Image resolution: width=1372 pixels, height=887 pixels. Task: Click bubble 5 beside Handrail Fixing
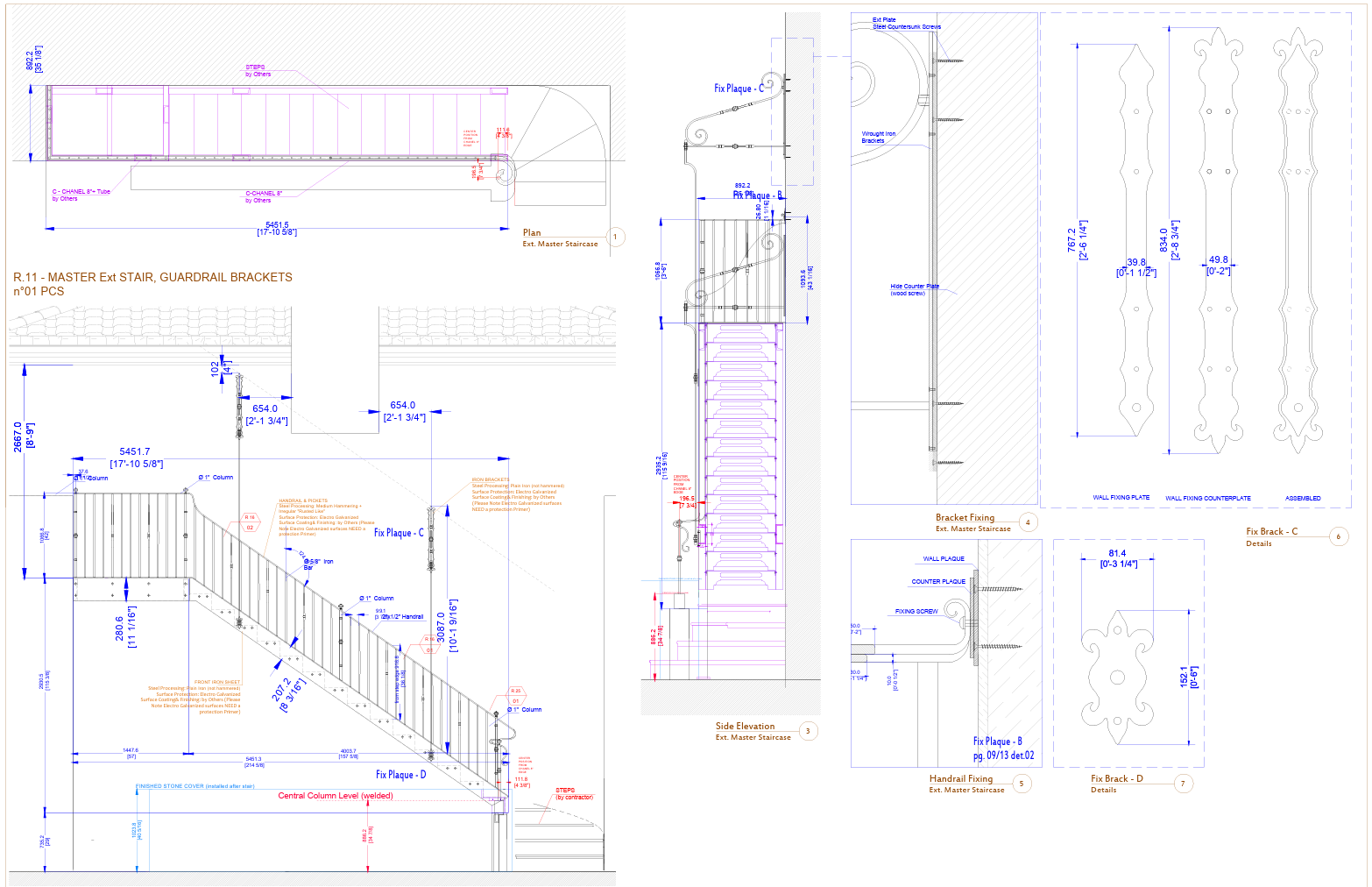pos(1021,783)
